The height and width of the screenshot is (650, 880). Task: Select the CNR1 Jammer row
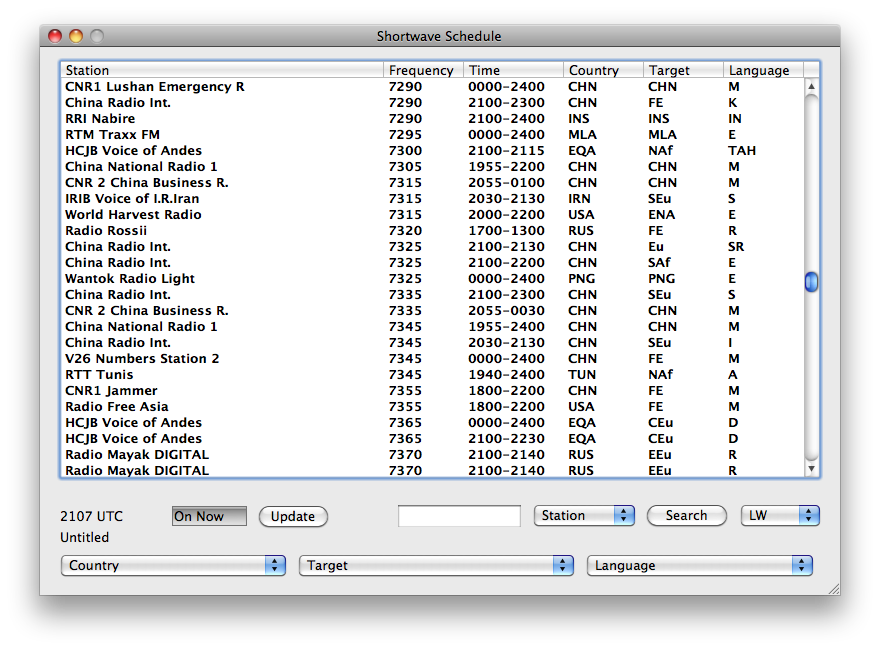coord(432,391)
